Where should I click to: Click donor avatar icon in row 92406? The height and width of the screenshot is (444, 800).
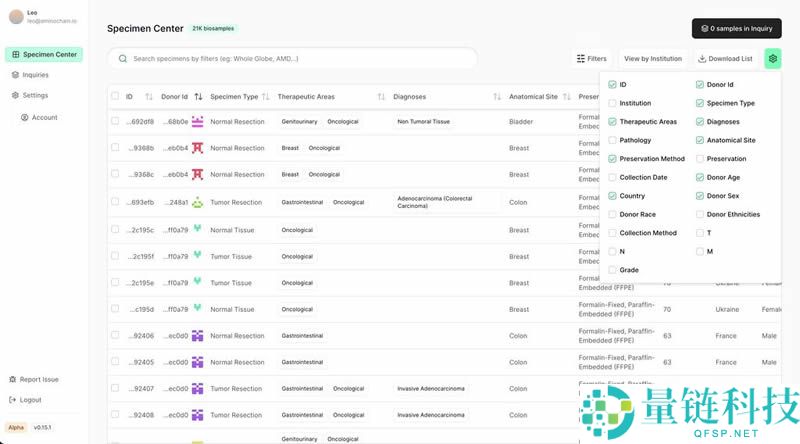click(197, 336)
